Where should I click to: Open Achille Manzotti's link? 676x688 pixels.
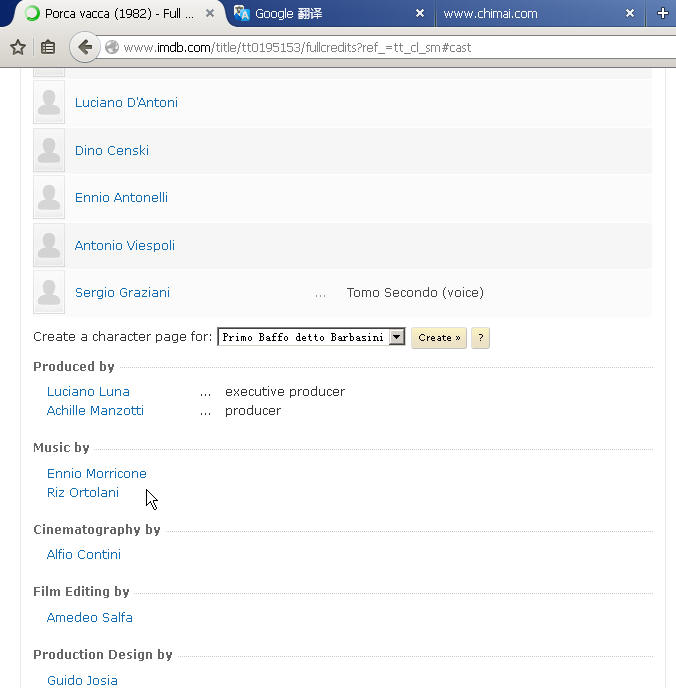coord(95,411)
